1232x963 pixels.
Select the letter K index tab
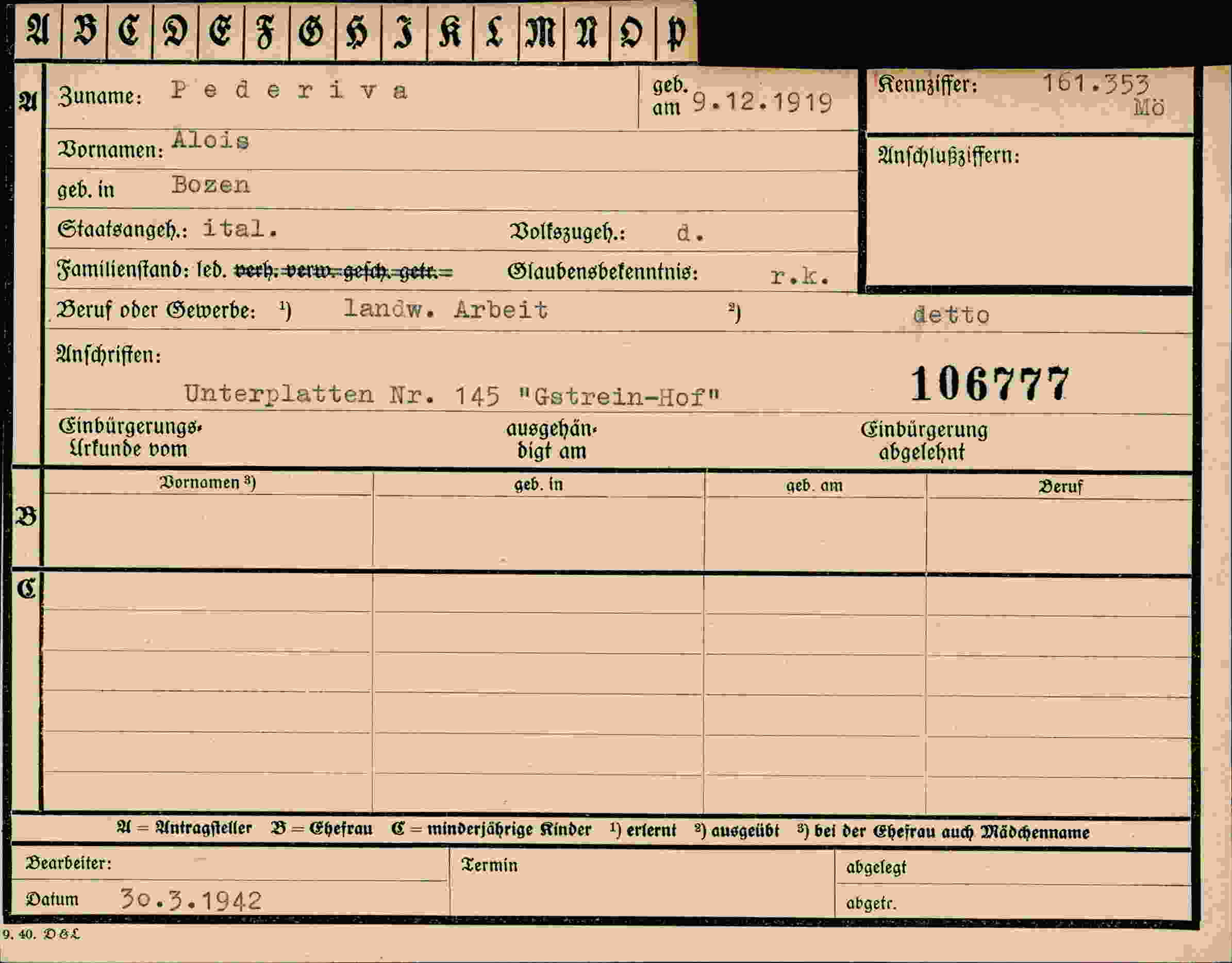tap(450, 31)
